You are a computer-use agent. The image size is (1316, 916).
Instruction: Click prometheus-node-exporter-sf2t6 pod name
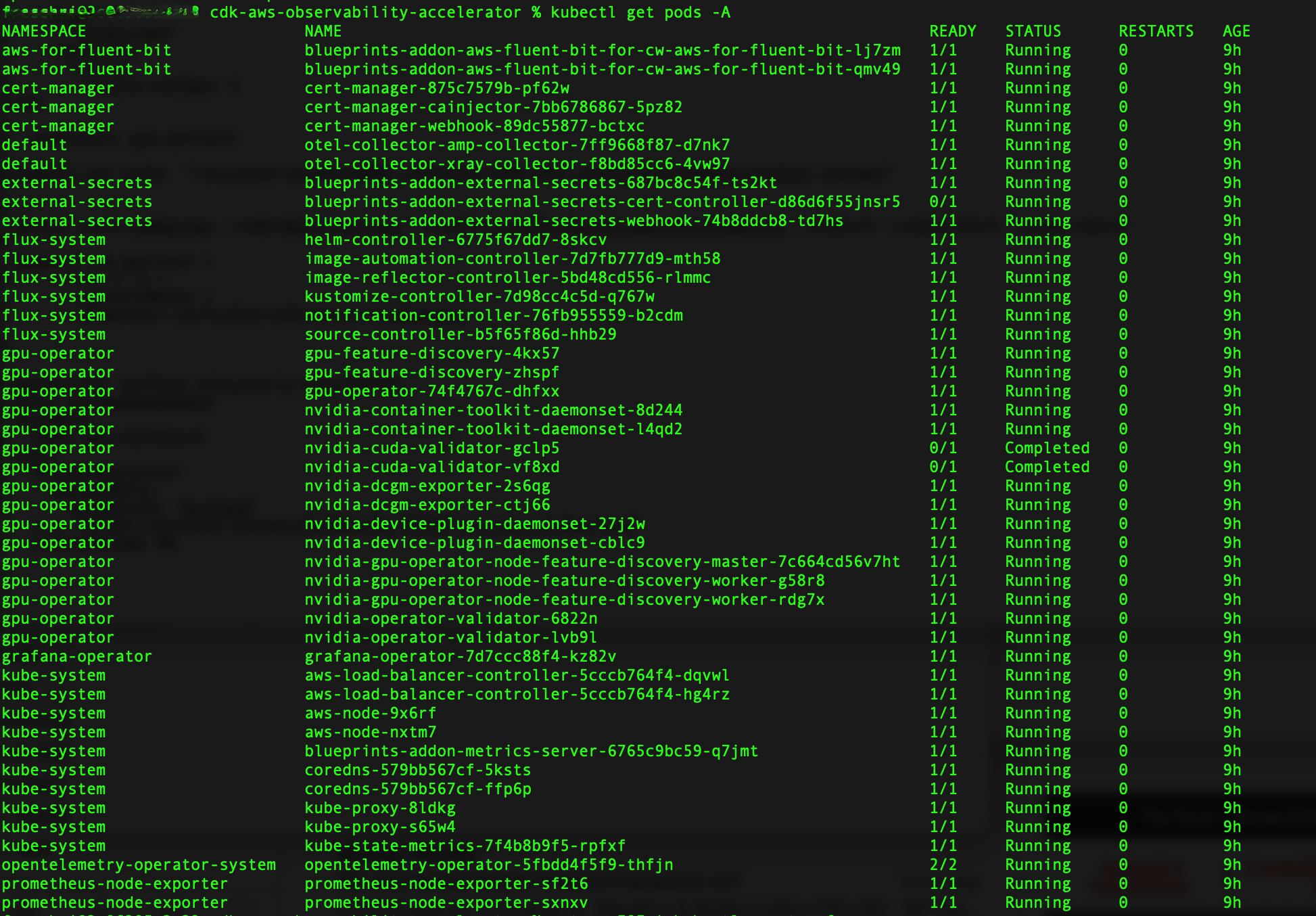(x=446, y=884)
